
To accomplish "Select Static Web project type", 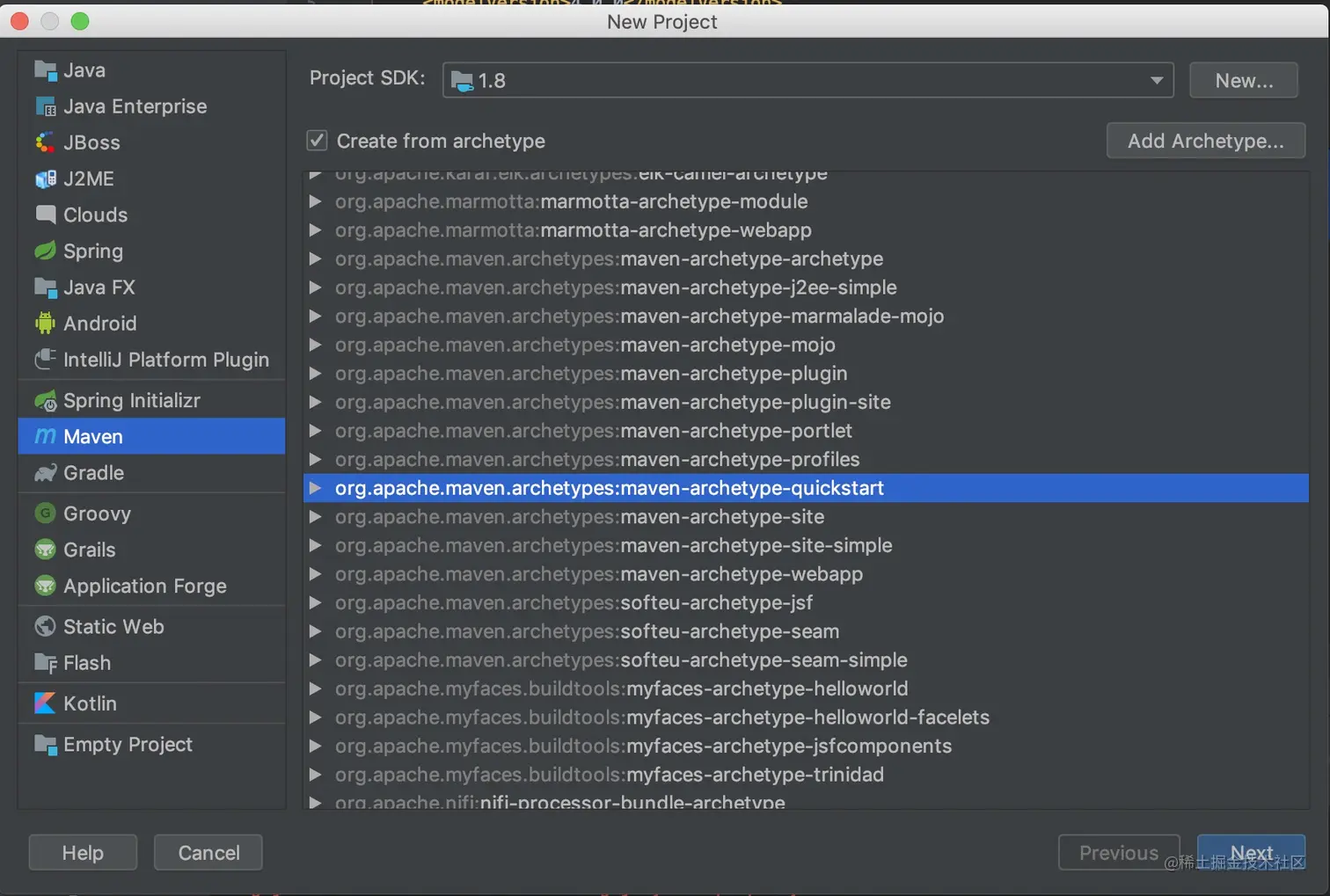I will tap(151, 626).
